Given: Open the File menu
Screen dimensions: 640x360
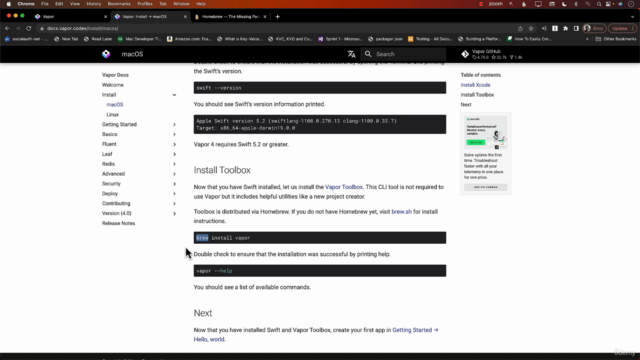Looking at the screenshot, I should point(44,4).
